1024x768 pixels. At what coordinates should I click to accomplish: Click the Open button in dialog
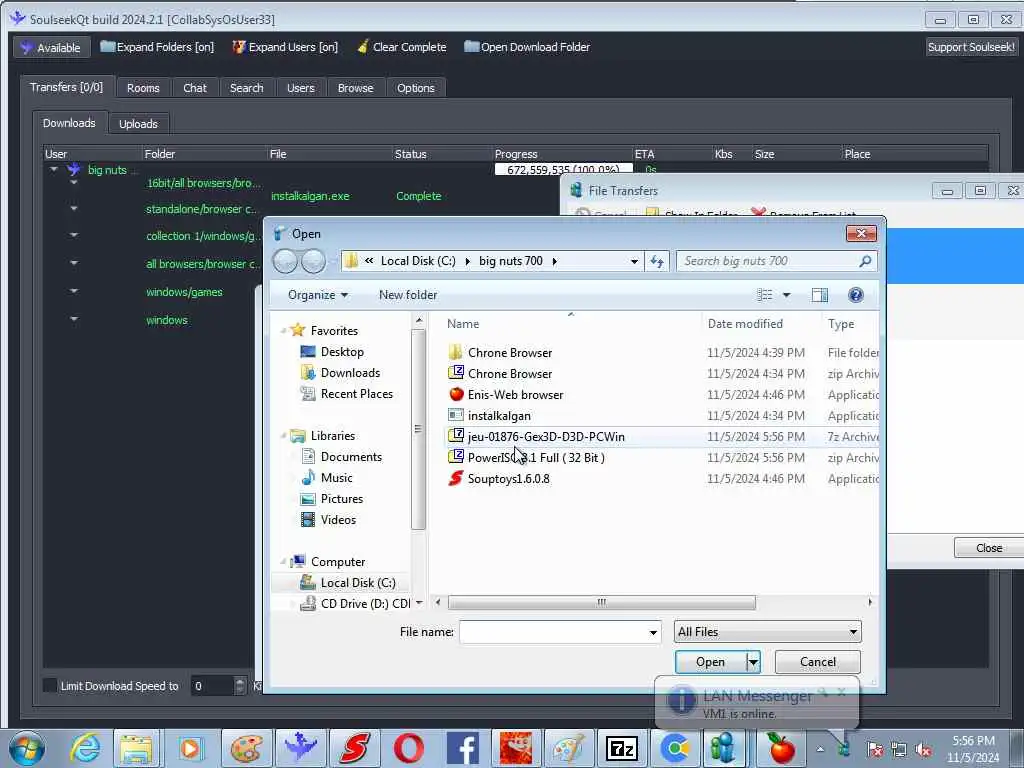click(x=710, y=662)
